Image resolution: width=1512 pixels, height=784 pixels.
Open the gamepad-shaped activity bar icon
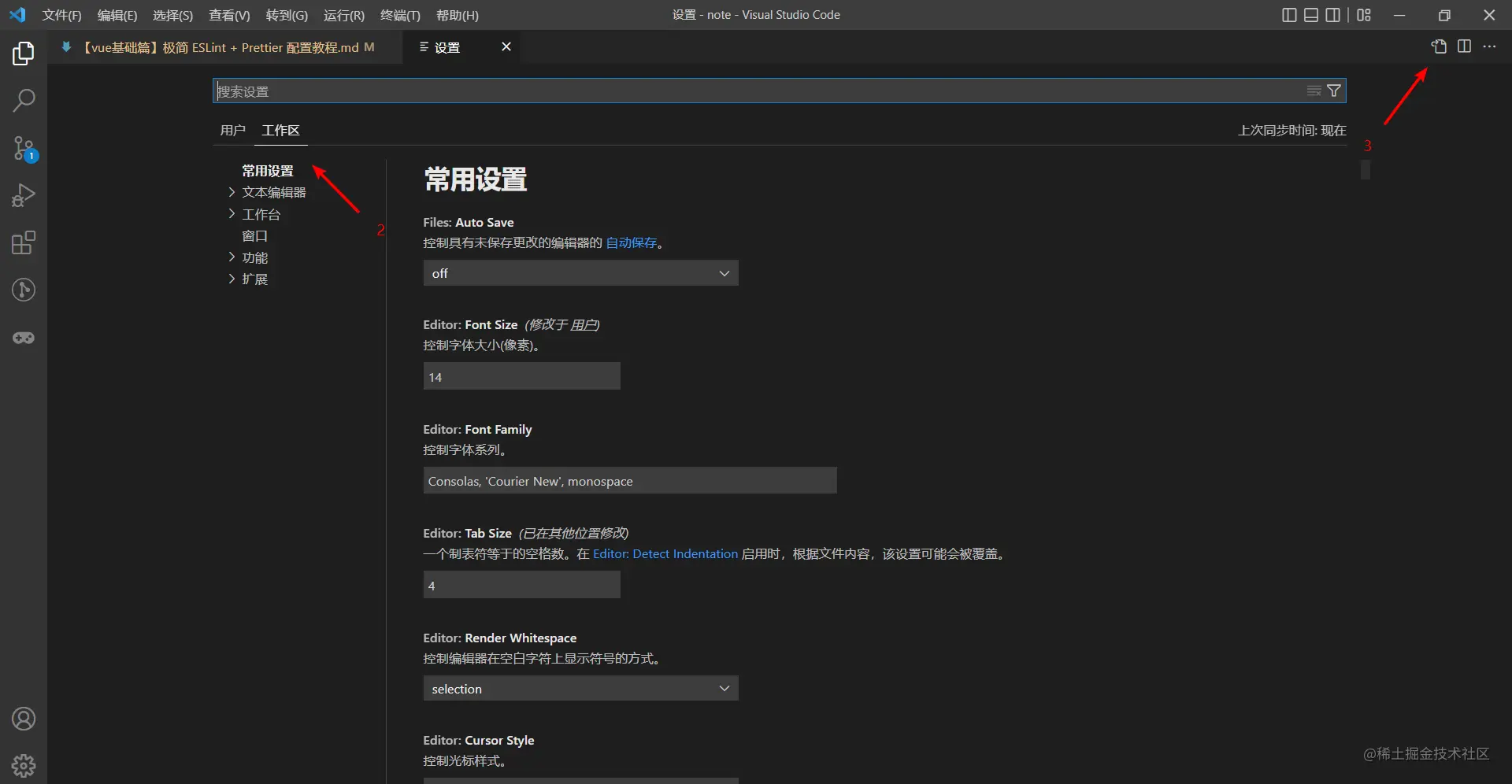pos(24,338)
